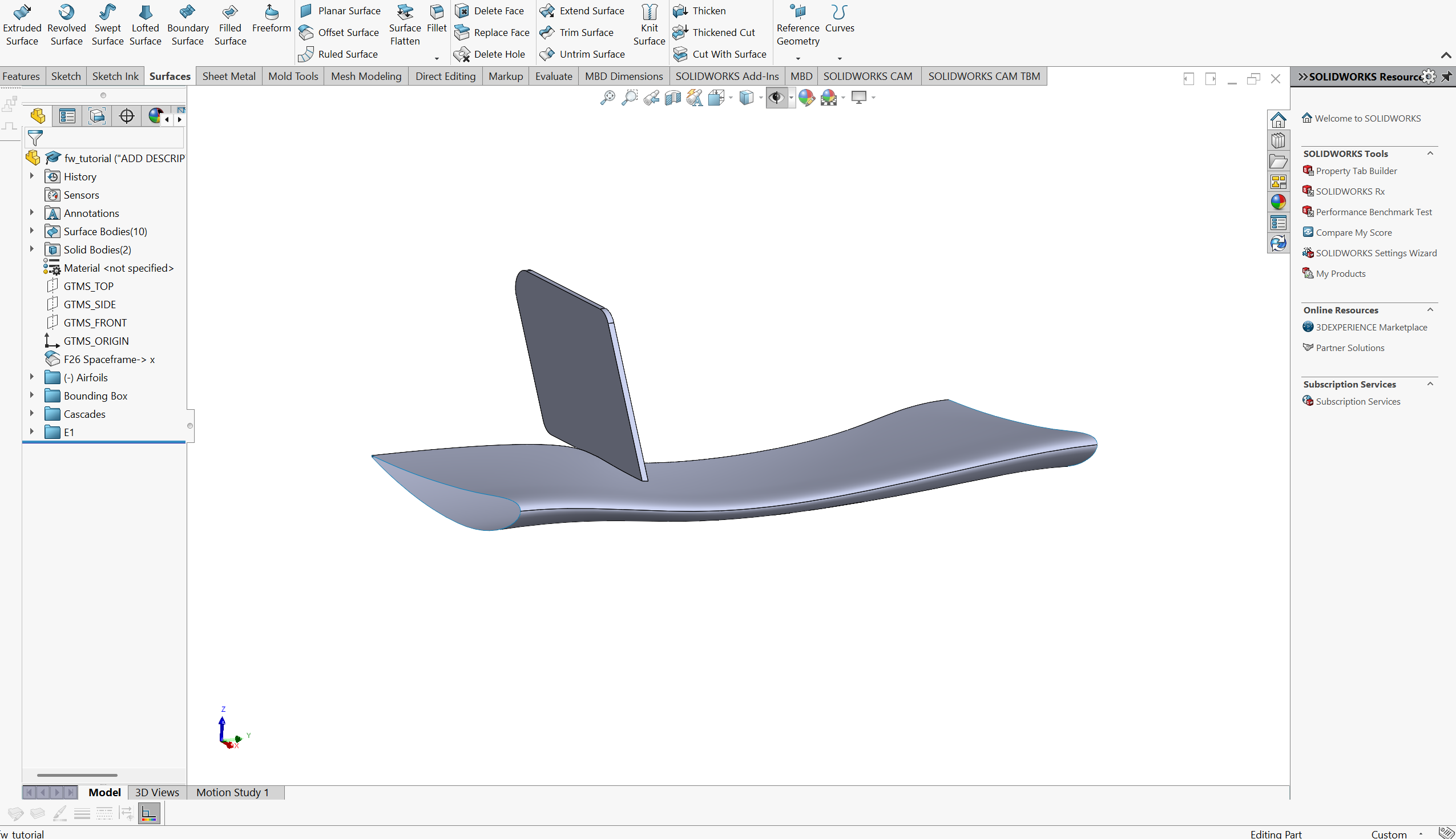
Task: Open the 3DEXPERIENCE Marketplace link
Action: 1371,326
